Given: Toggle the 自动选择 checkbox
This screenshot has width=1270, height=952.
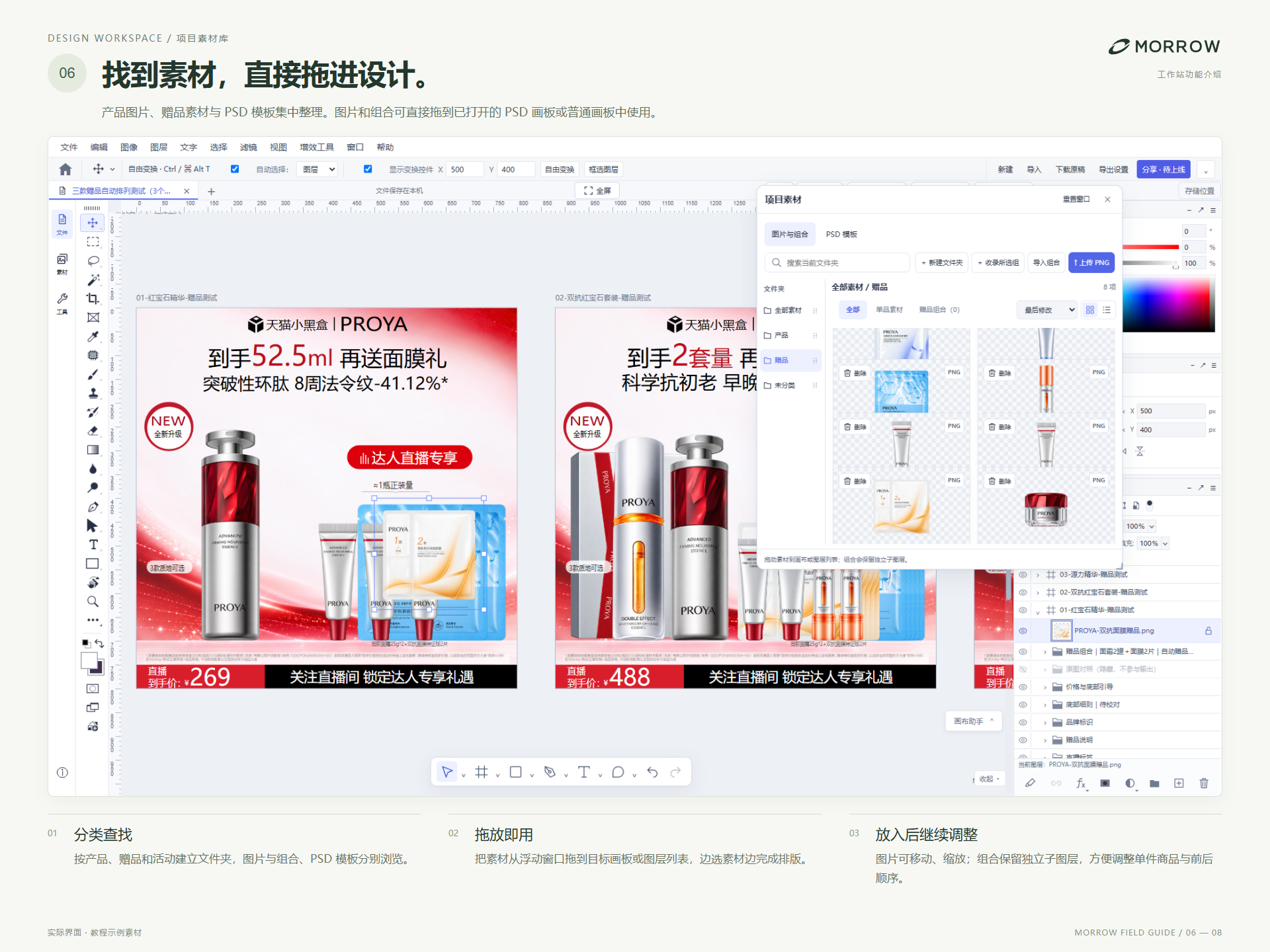Looking at the screenshot, I should pos(235,169).
